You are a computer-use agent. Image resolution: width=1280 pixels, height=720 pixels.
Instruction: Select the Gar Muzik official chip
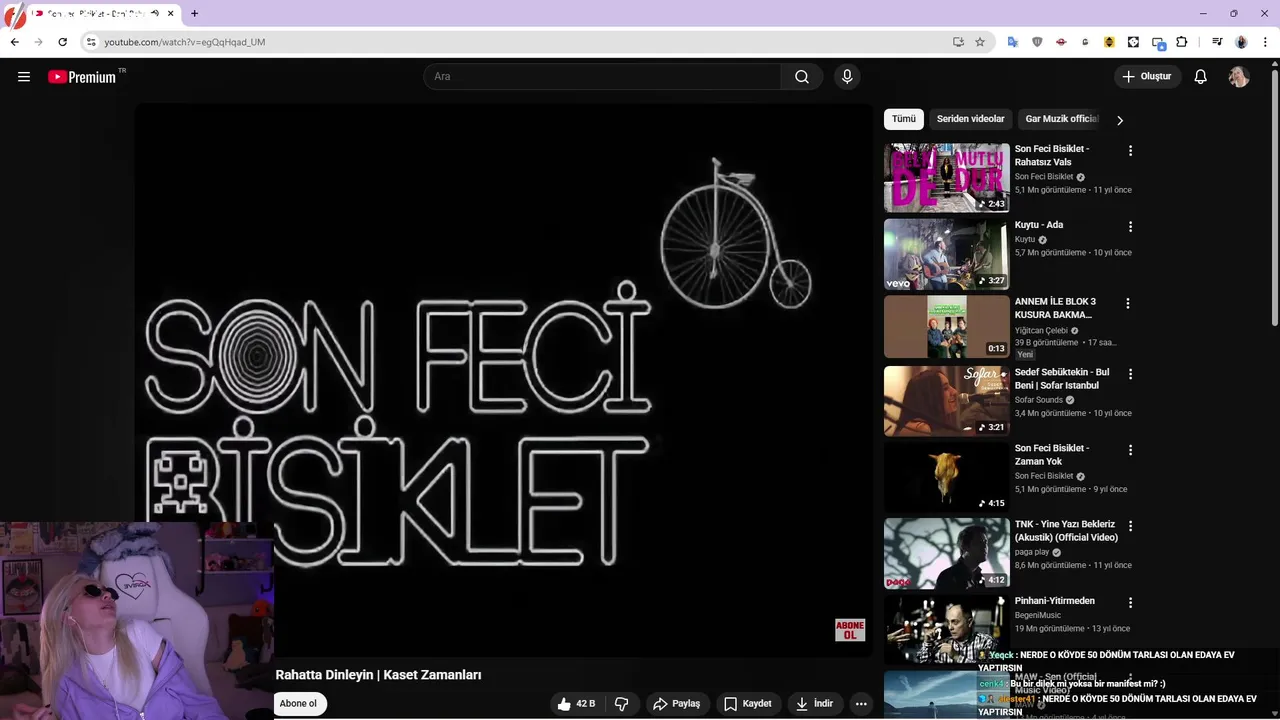pos(1061,119)
